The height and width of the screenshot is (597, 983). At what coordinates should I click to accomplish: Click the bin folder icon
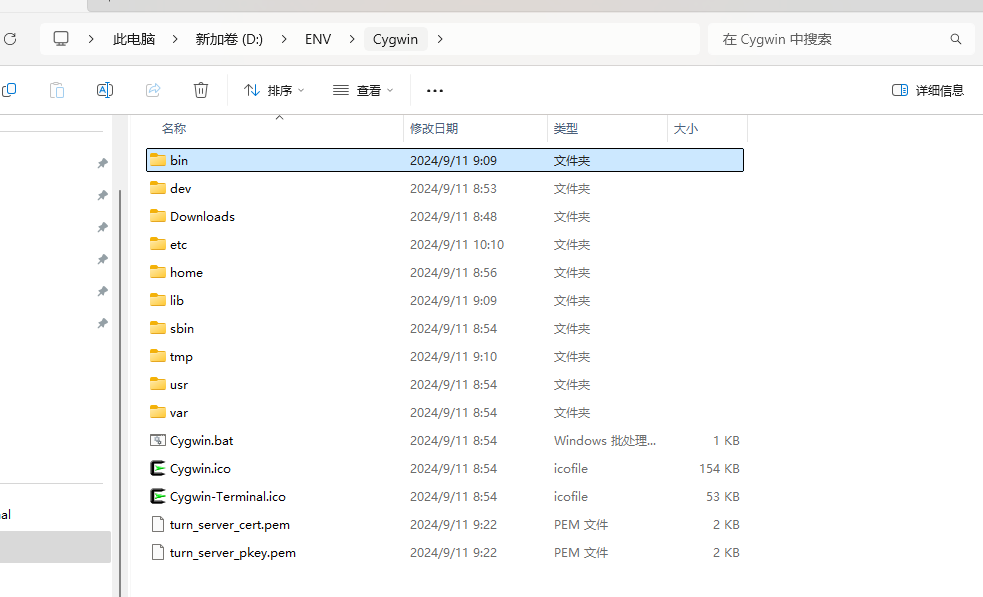(158, 160)
